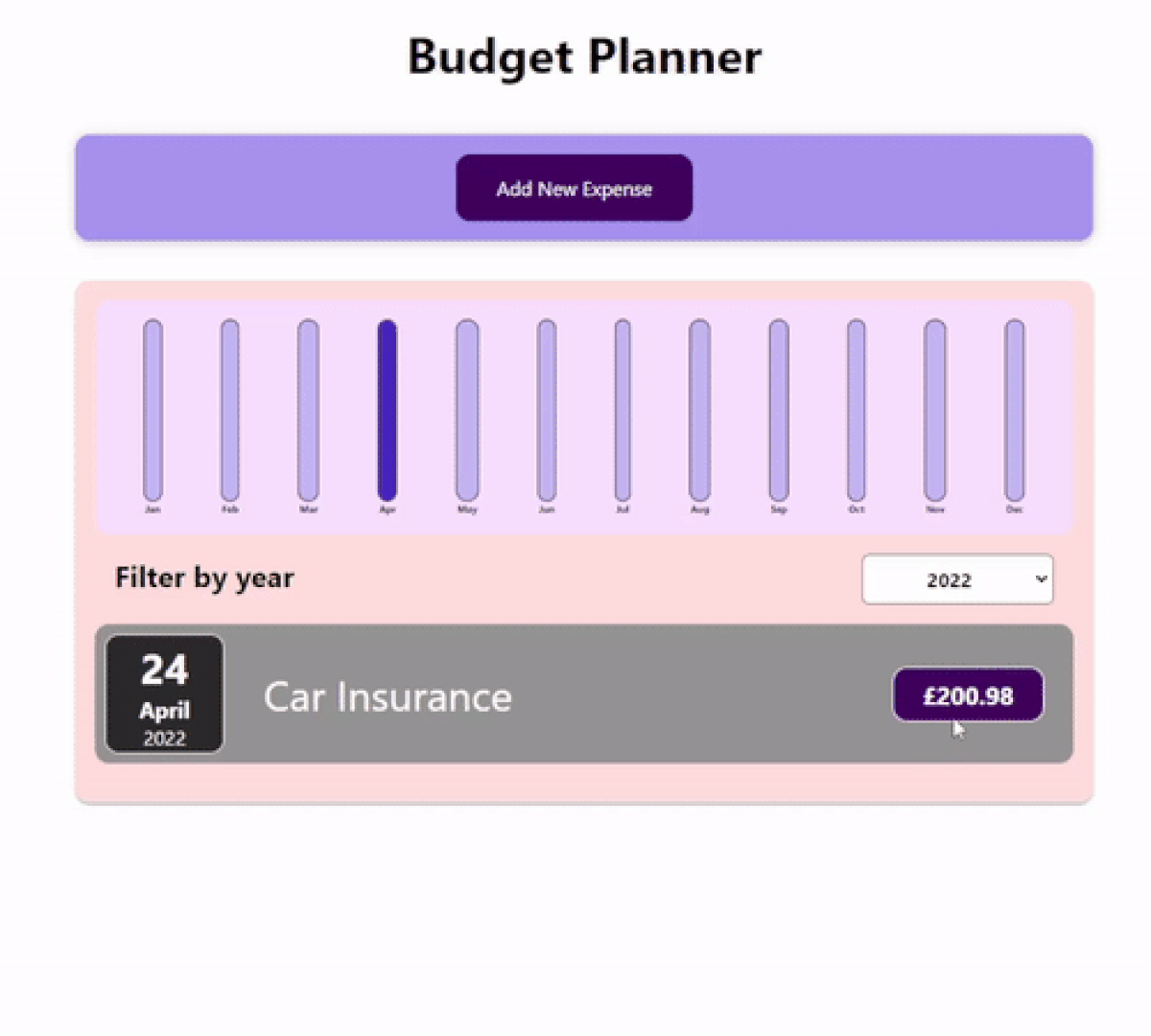This screenshot has width=1151, height=1036.
Task: Click the 24 April 2022 date badge
Action: coord(164,693)
